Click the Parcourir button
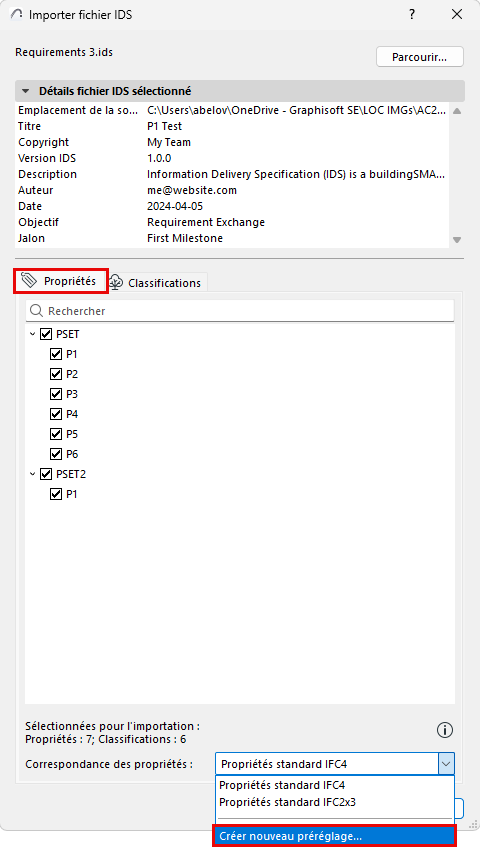Image resolution: width=480 pixels, height=853 pixels. 420,57
